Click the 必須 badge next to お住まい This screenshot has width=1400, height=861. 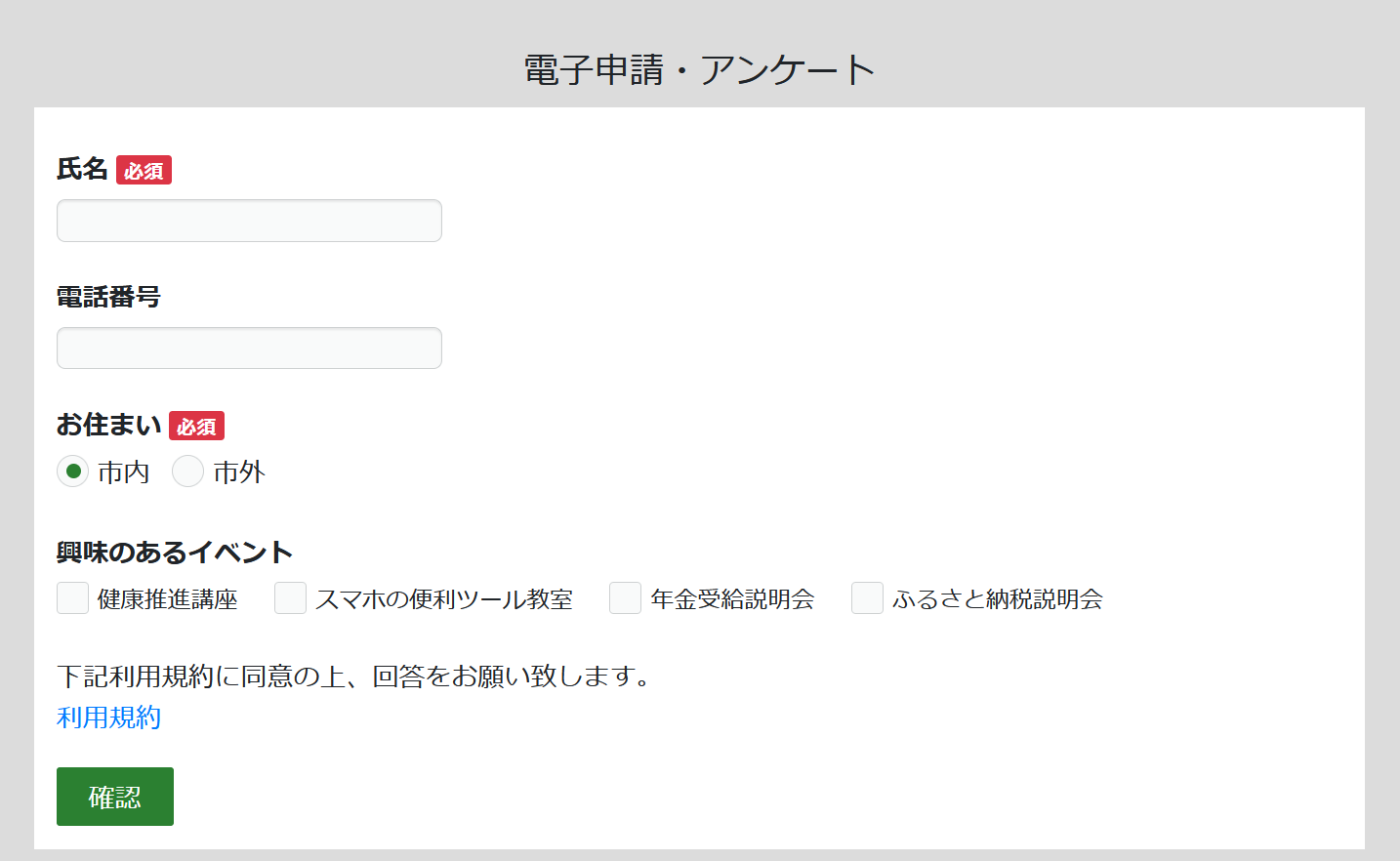tap(196, 427)
